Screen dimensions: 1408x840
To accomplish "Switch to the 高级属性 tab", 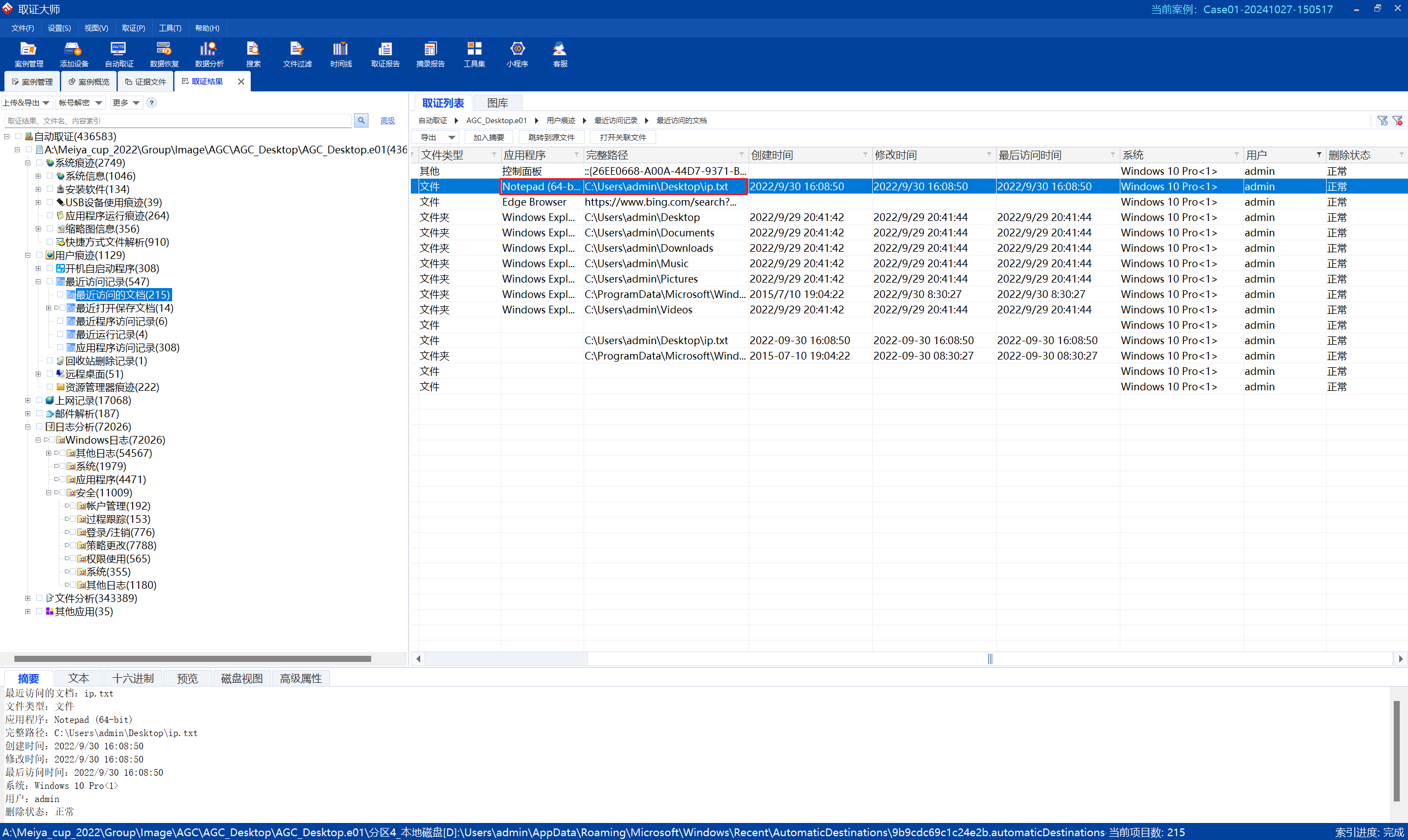I will coord(301,678).
